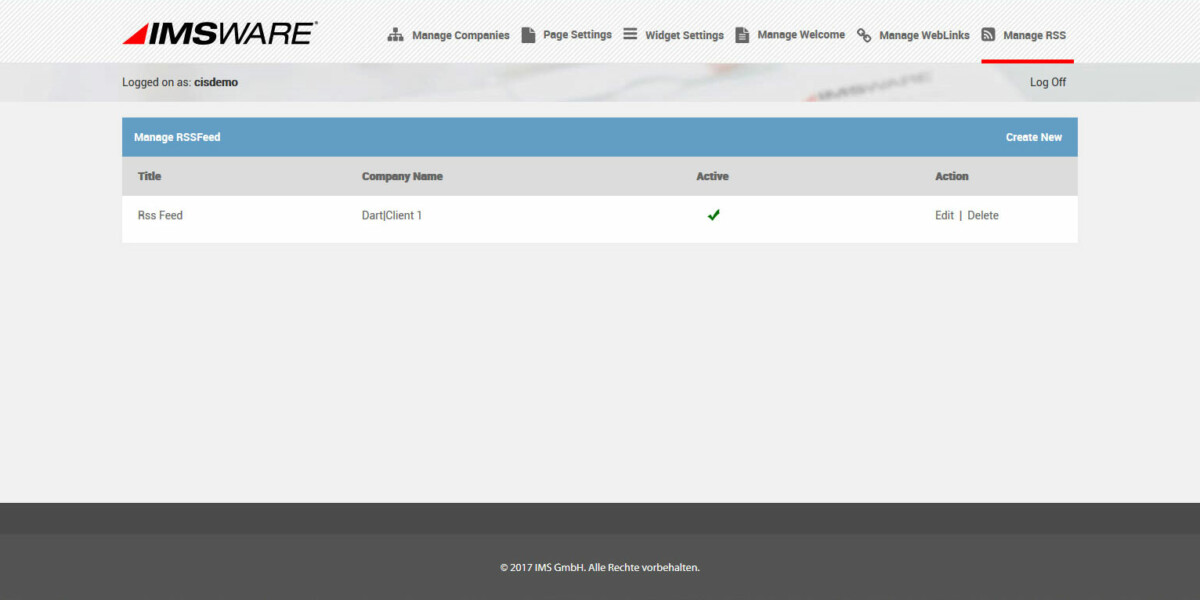
Task: Click the RSS feed icon beside Manage RSS
Action: [x=986, y=34]
